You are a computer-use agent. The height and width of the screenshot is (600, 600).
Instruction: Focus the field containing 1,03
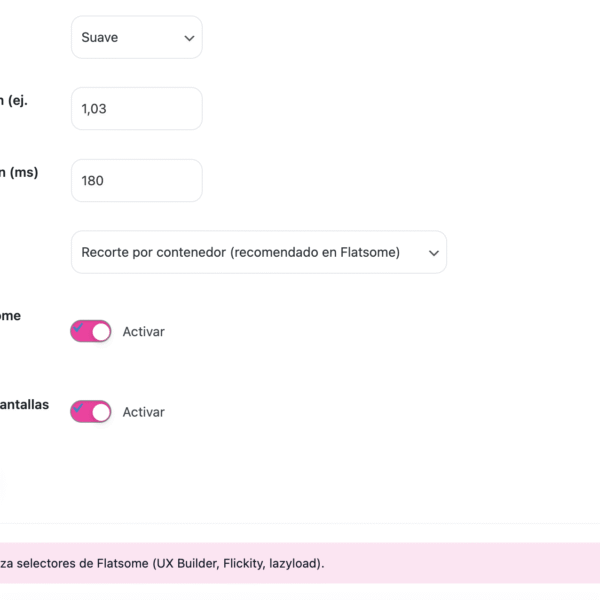click(137, 109)
